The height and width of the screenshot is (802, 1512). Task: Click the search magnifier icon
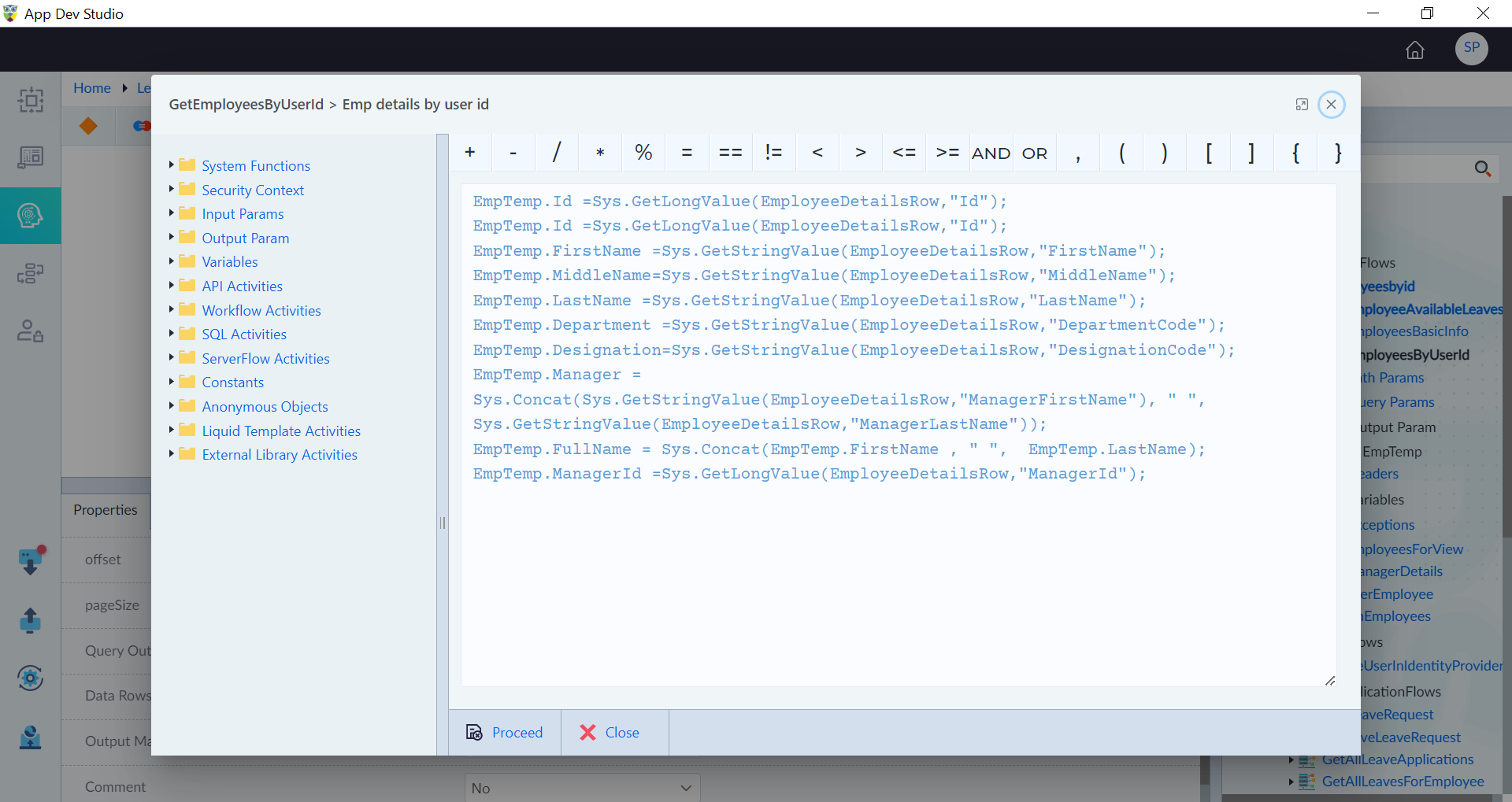click(1482, 168)
